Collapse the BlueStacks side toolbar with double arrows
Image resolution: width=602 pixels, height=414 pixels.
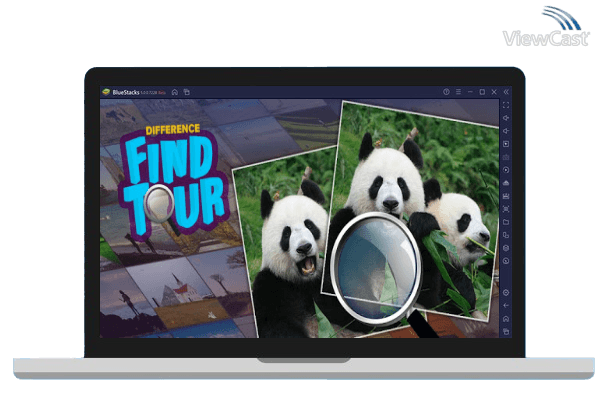(x=506, y=92)
